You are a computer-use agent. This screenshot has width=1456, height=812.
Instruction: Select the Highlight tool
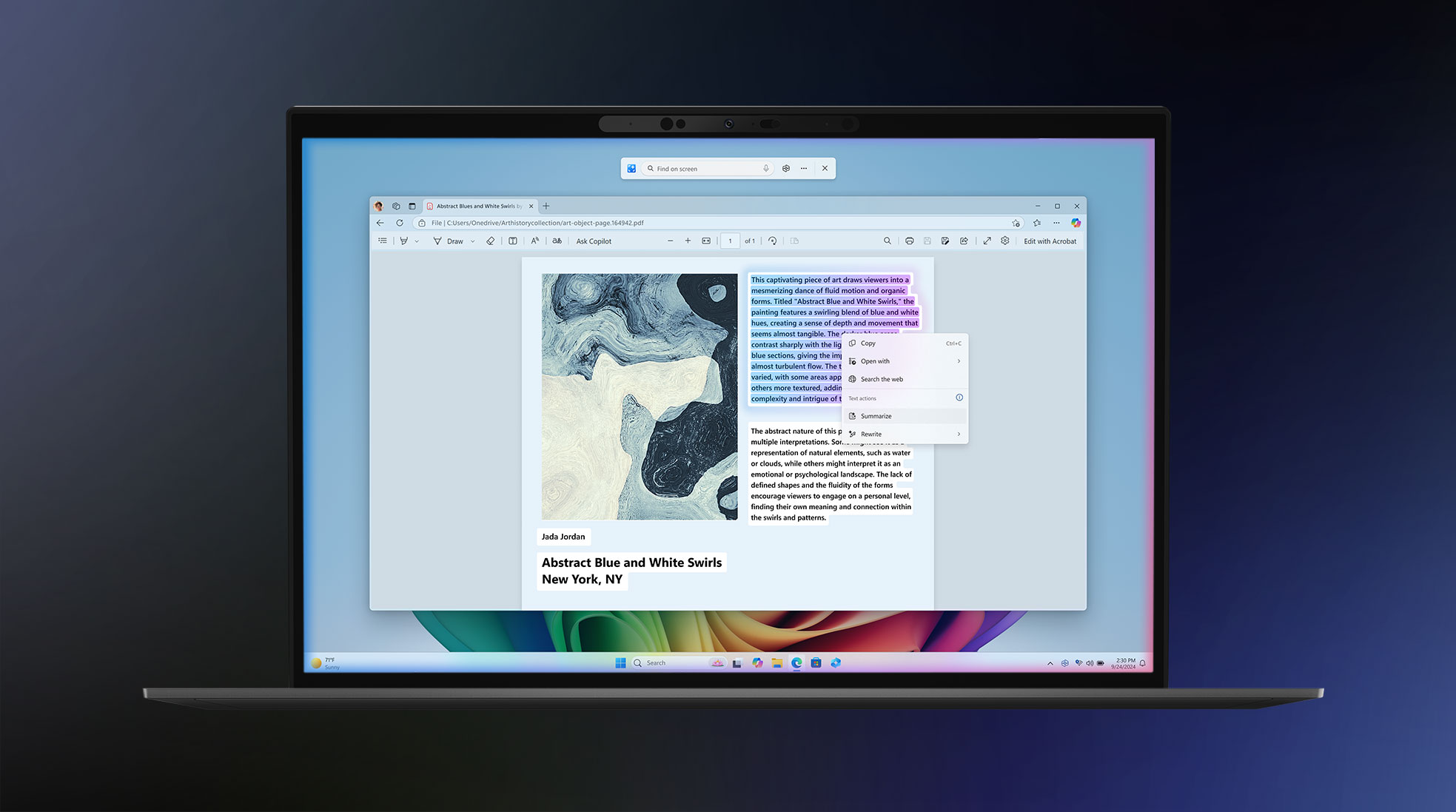coord(405,241)
